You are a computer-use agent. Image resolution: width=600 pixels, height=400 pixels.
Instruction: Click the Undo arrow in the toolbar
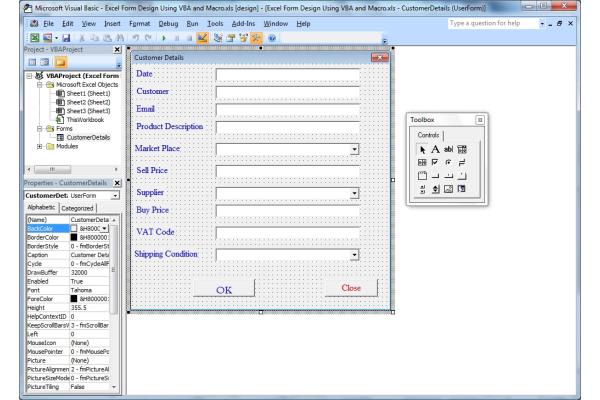135,38
